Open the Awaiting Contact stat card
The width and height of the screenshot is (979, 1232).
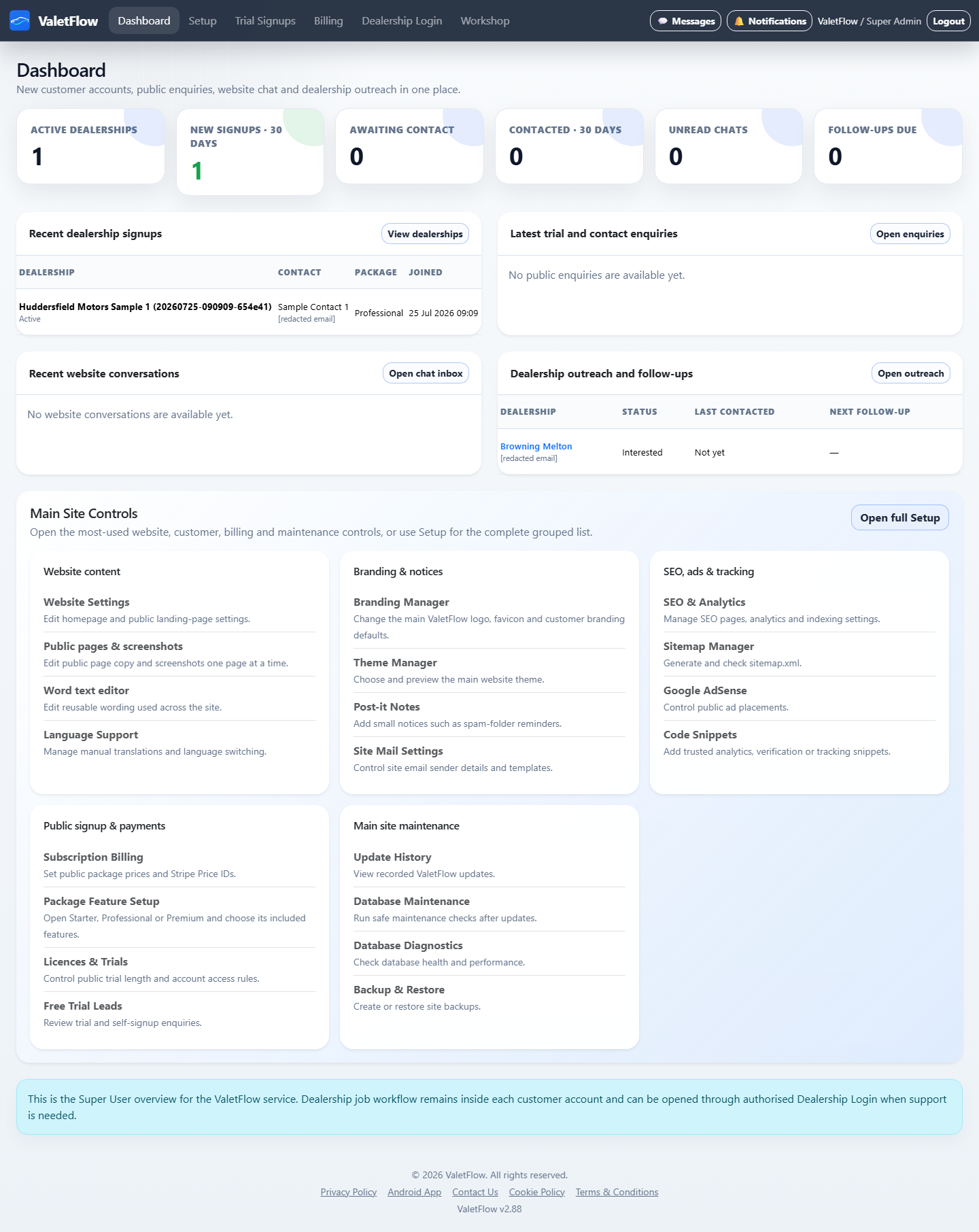point(409,146)
